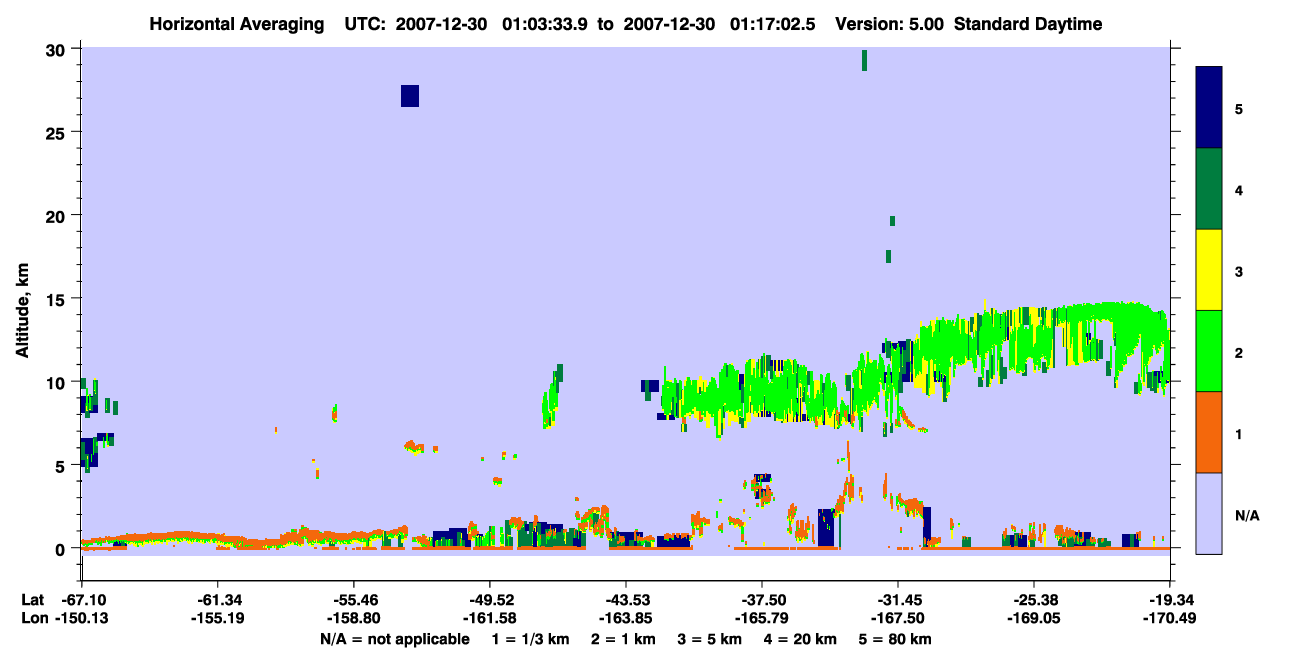Viewport: 1300px width, 667px height.
Task: Click the 15 km altitude tick label
Action: (x=59, y=299)
